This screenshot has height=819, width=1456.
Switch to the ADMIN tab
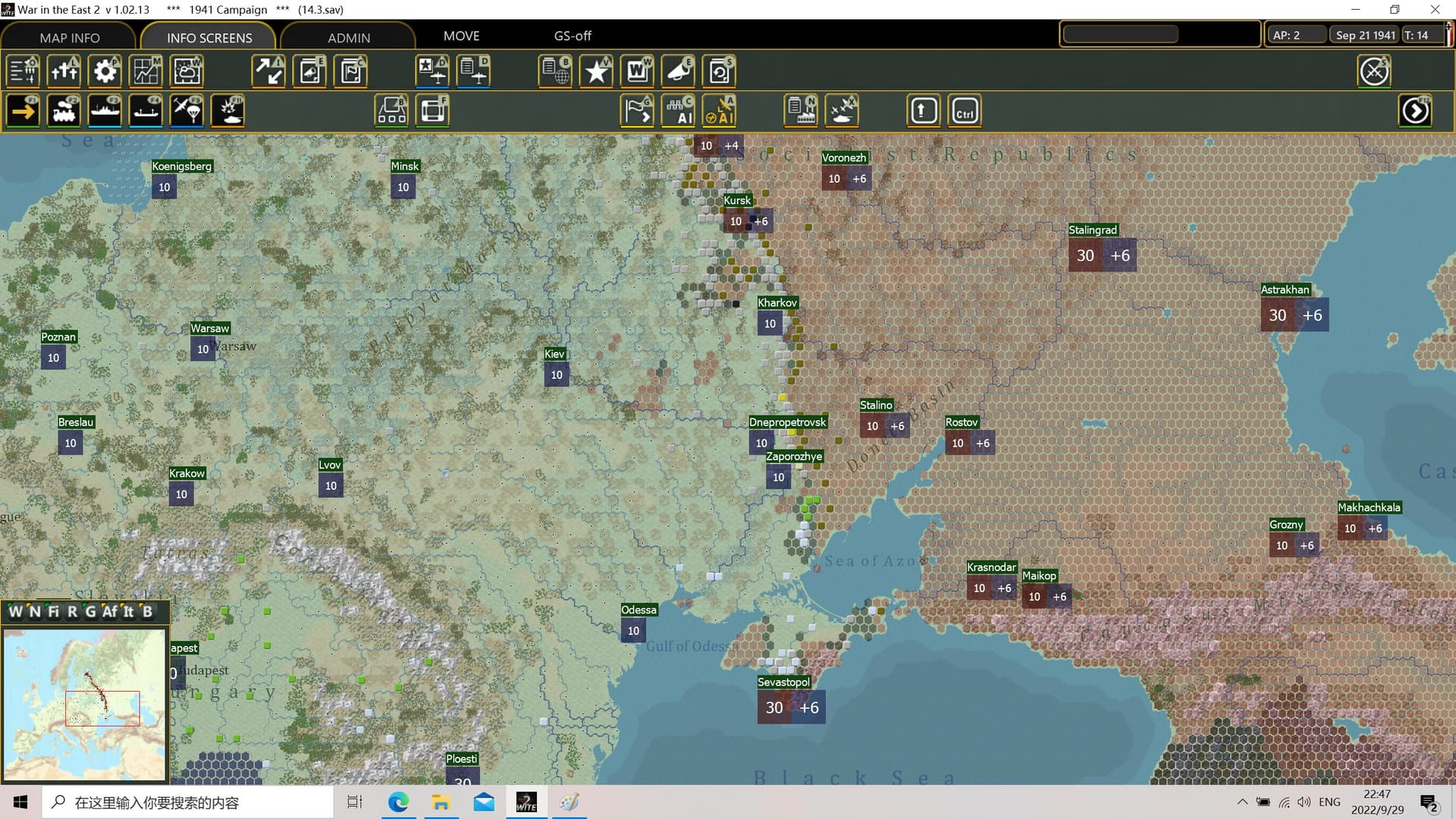pos(349,37)
